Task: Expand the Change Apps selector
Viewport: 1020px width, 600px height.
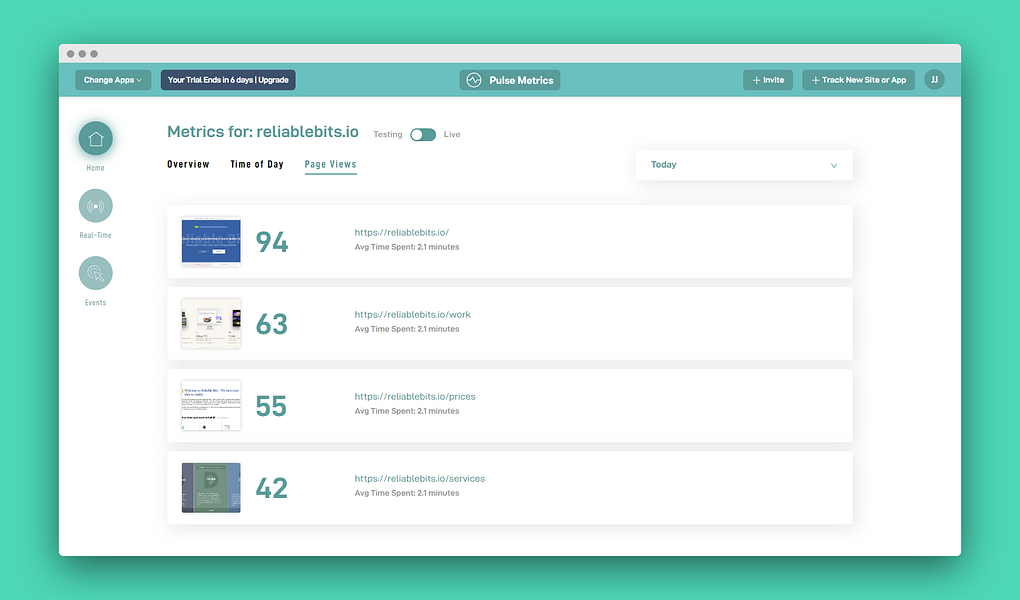Action: coord(112,79)
